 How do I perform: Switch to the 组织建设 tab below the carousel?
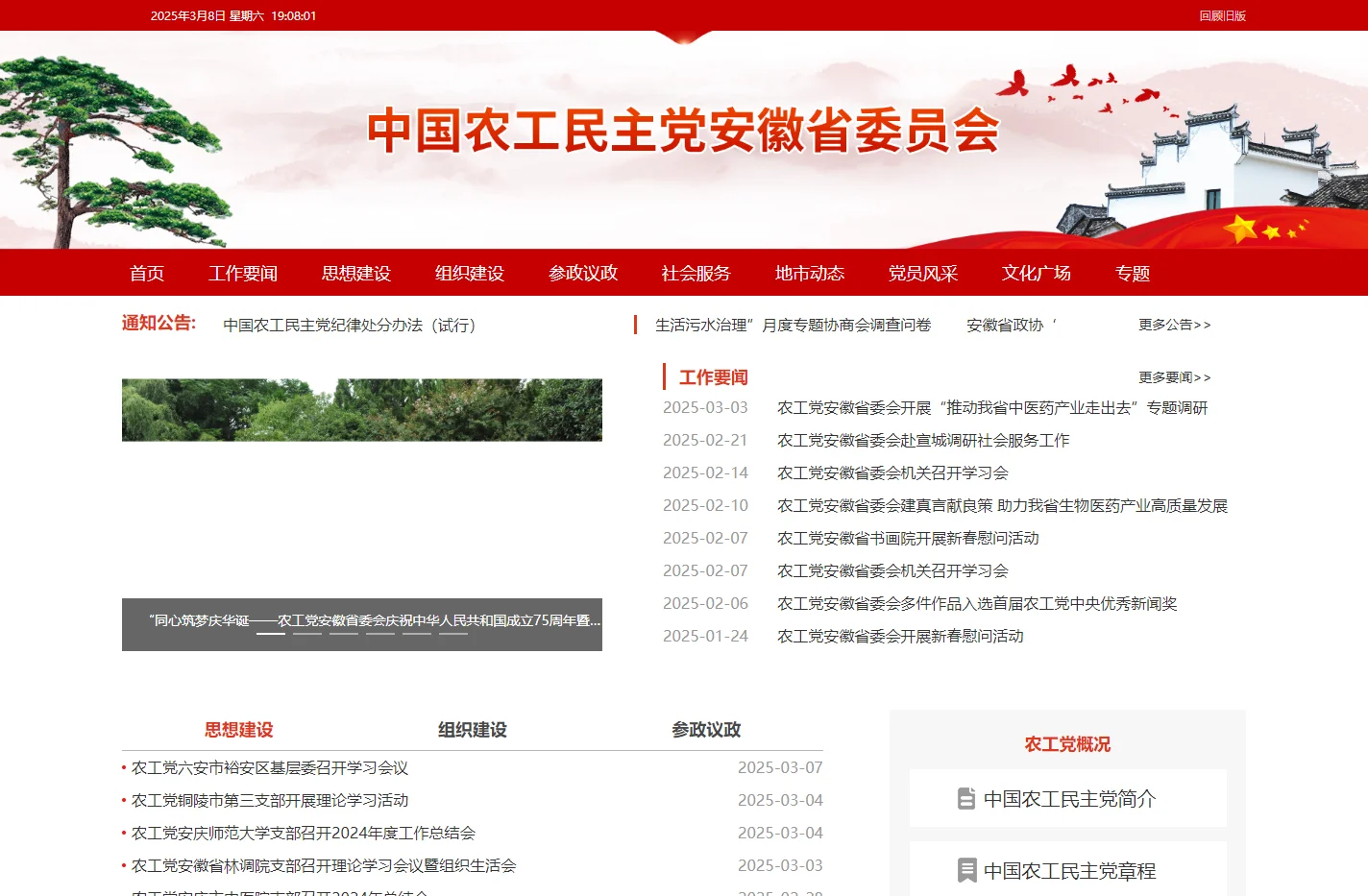pyautogui.click(x=473, y=730)
